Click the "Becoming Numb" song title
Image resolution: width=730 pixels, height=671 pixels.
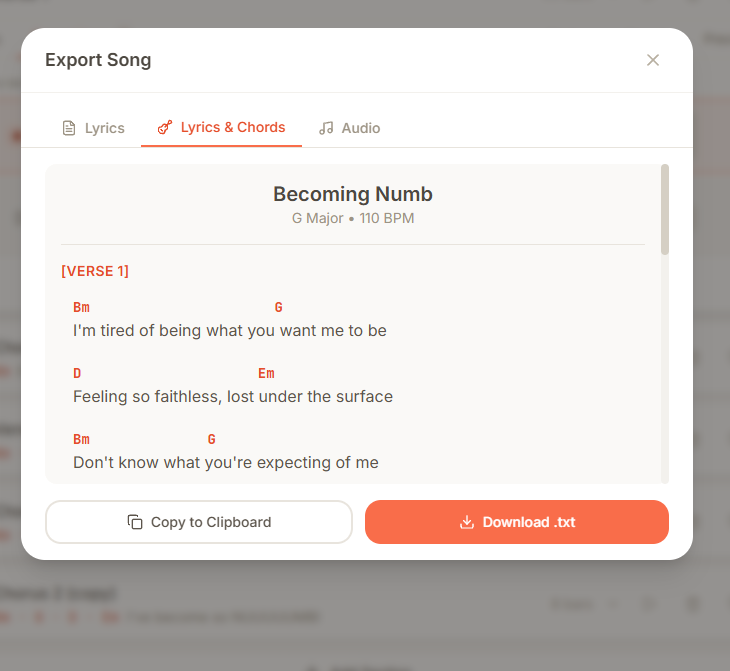click(353, 194)
